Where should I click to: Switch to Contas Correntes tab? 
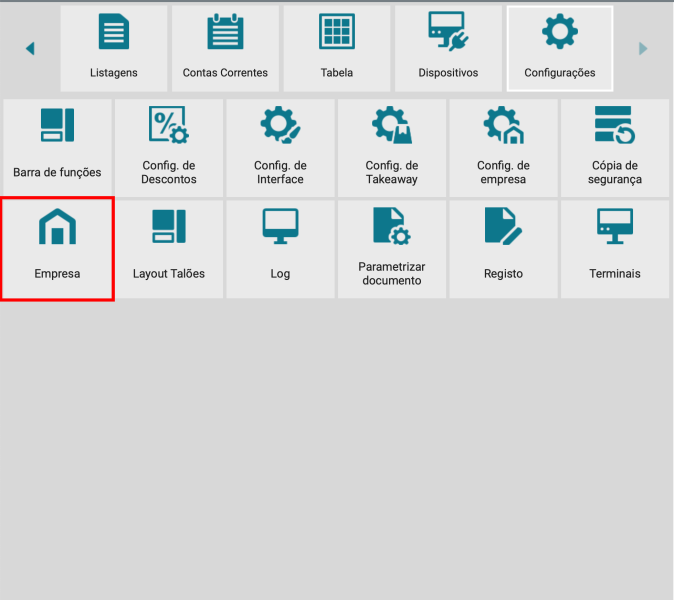click(x=225, y=48)
